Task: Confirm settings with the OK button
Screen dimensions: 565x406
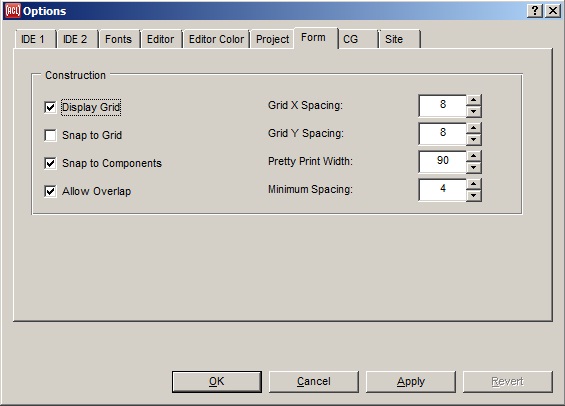Action: pos(217,382)
